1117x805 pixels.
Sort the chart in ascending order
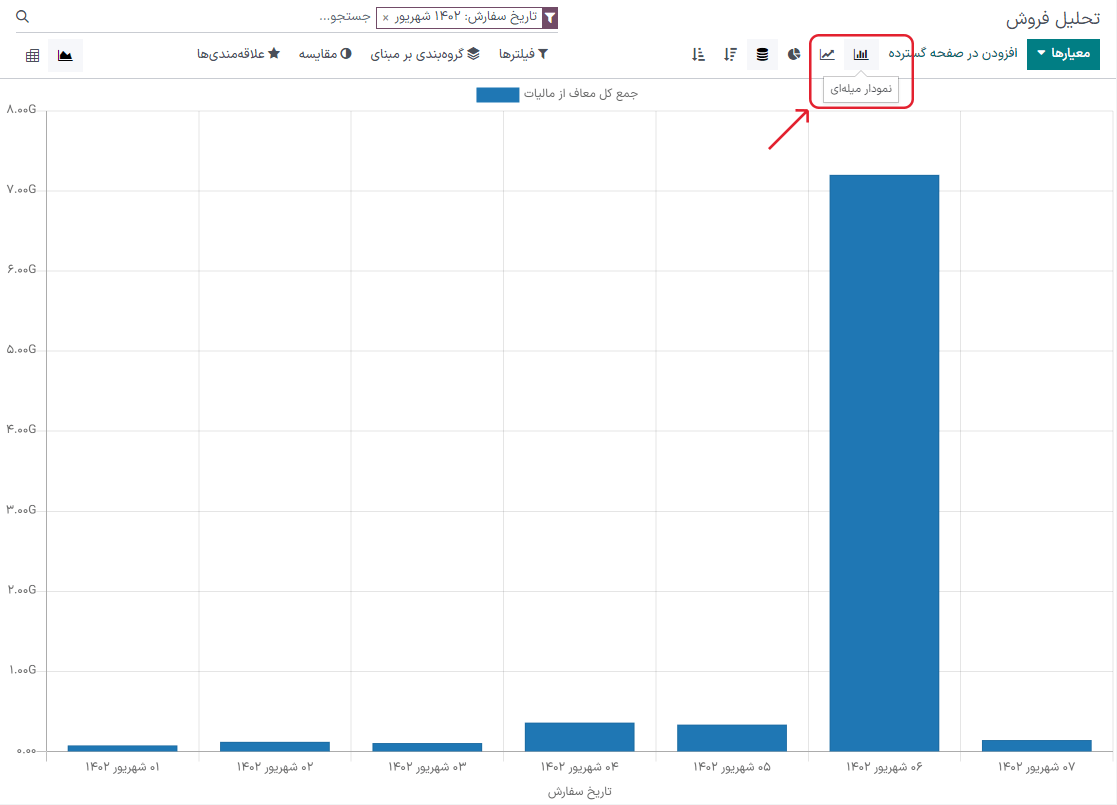(699, 54)
